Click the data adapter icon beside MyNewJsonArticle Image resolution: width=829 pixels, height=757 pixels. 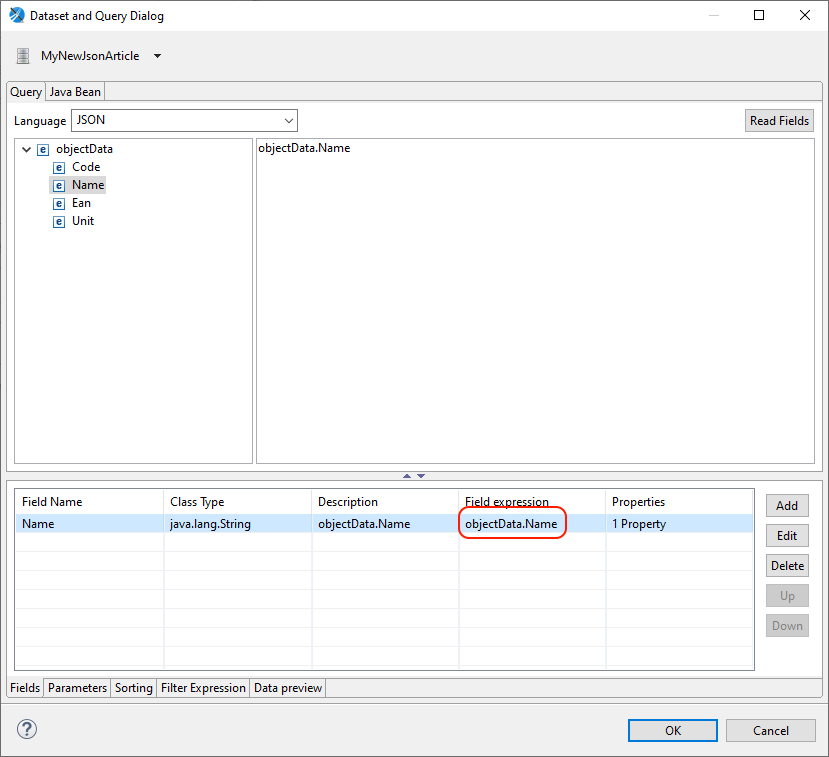point(23,56)
